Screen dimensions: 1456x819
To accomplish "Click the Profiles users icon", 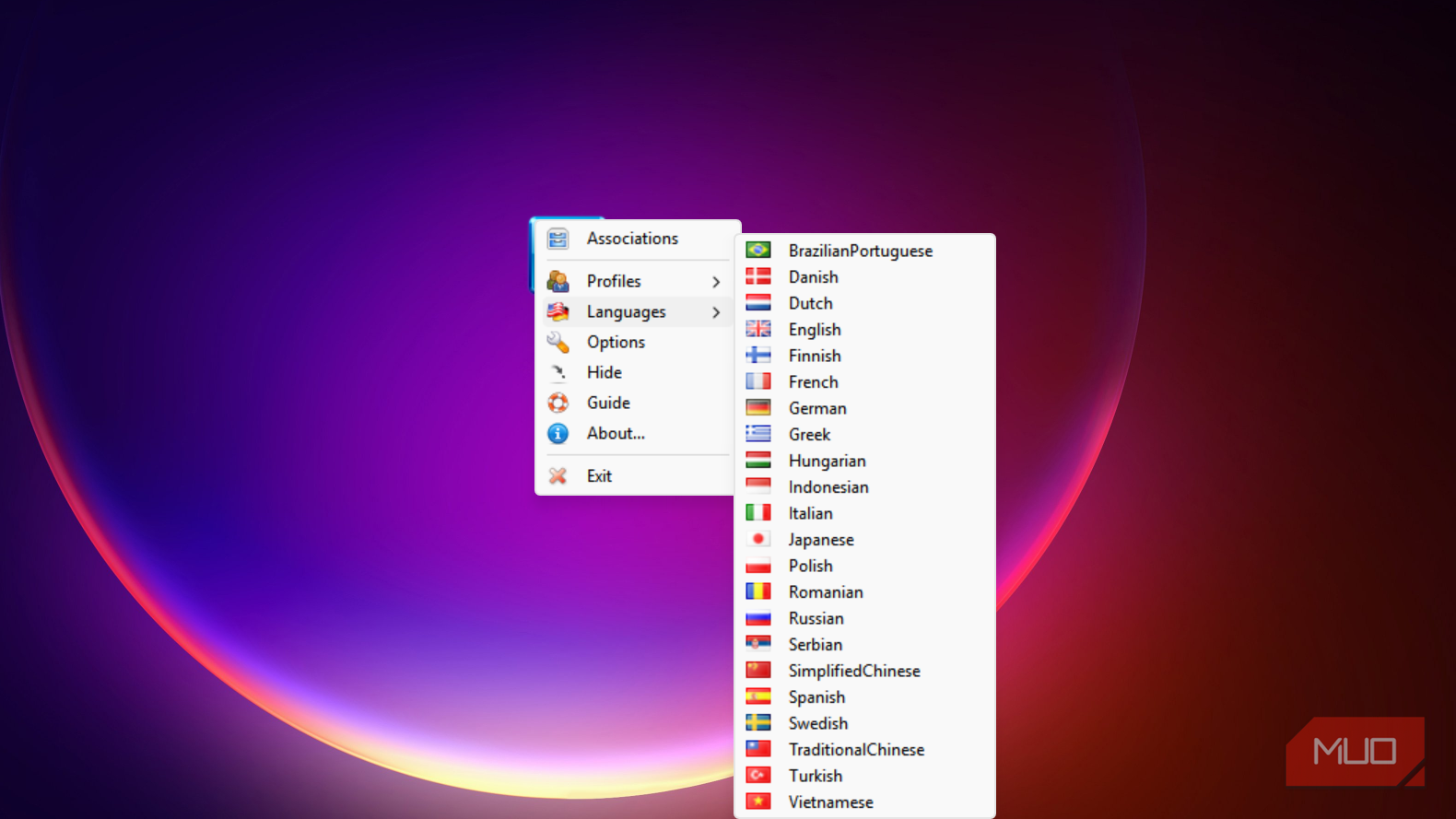I will 558,281.
